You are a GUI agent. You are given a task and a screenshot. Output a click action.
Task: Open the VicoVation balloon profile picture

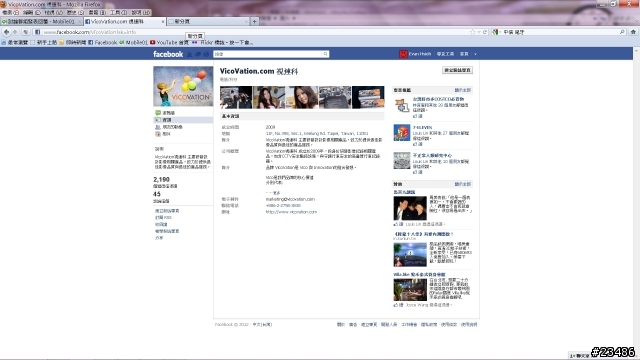click(183, 87)
